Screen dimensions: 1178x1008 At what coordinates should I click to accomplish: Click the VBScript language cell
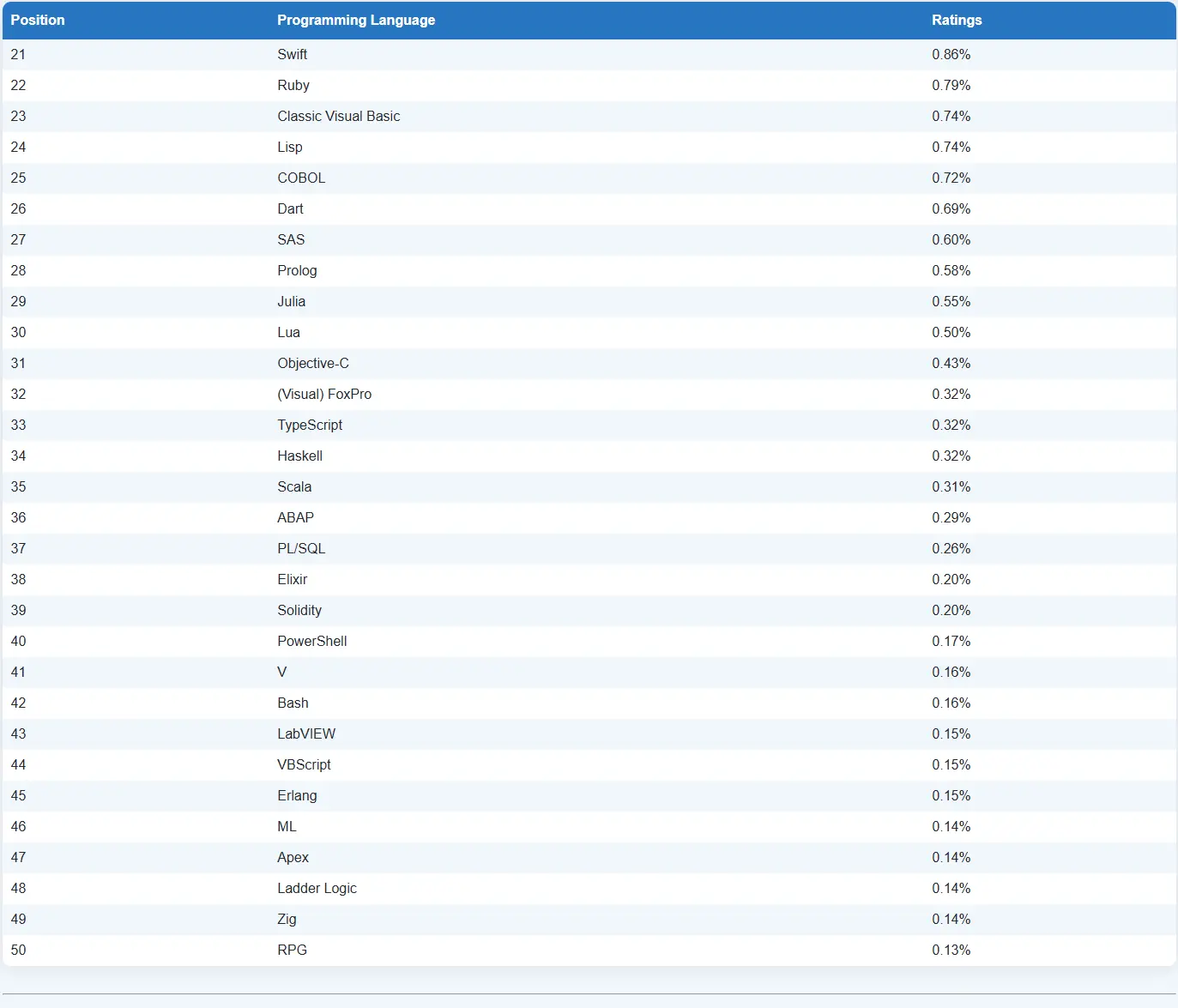[304, 764]
